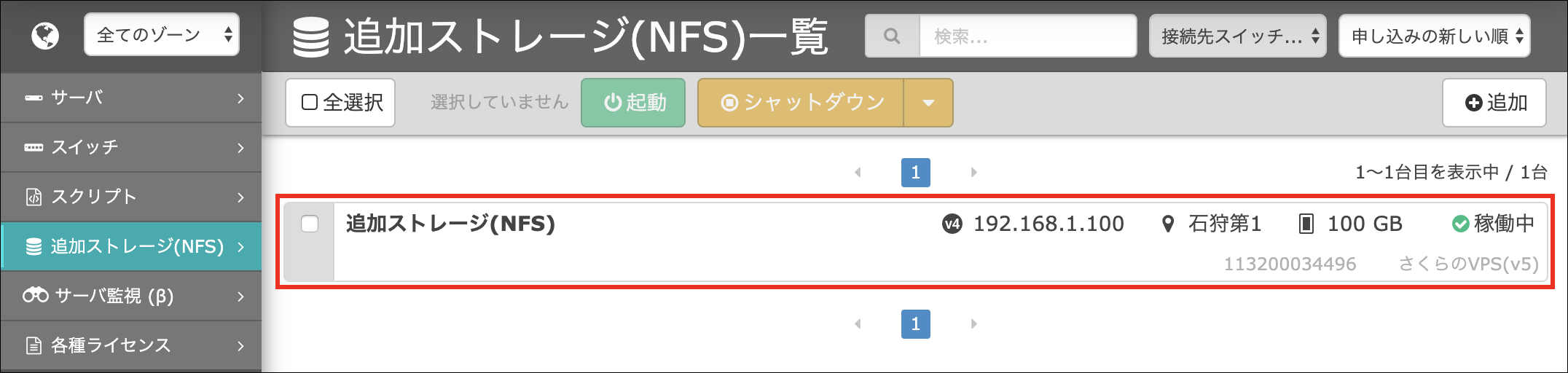Open the 全てのゾーン zone dropdown
Viewport: 1568px width, 373px height.
162,34
